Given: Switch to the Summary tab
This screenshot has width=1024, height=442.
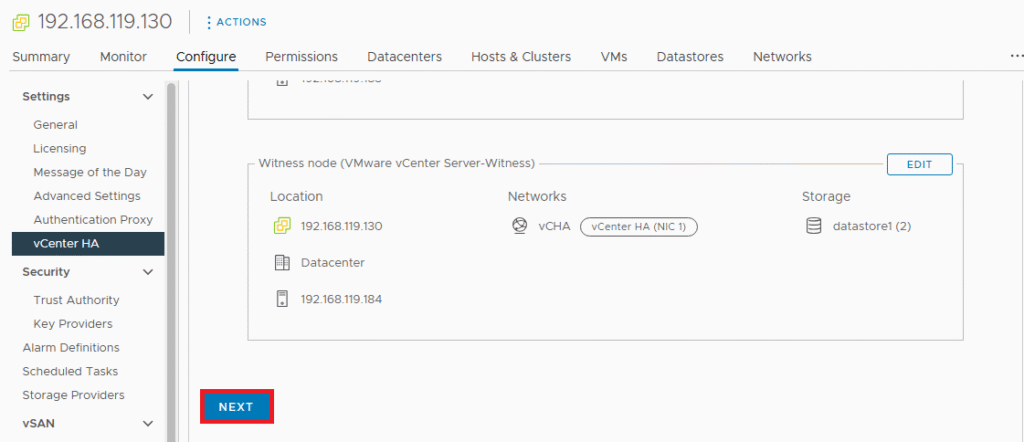Looking at the screenshot, I should coord(41,57).
